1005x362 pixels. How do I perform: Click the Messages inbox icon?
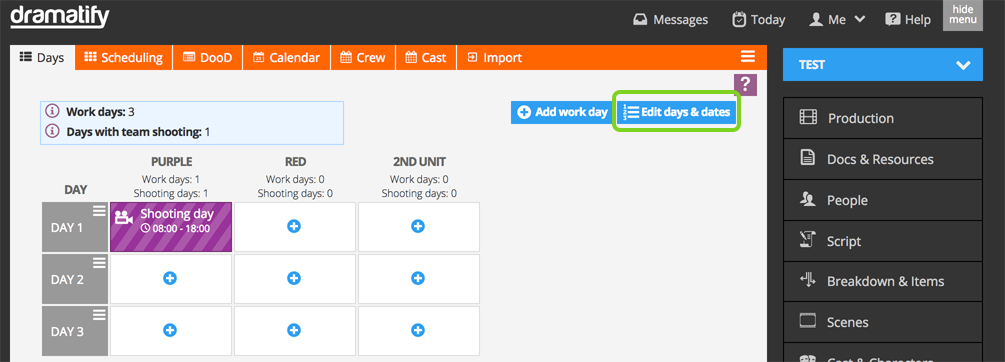(640, 20)
